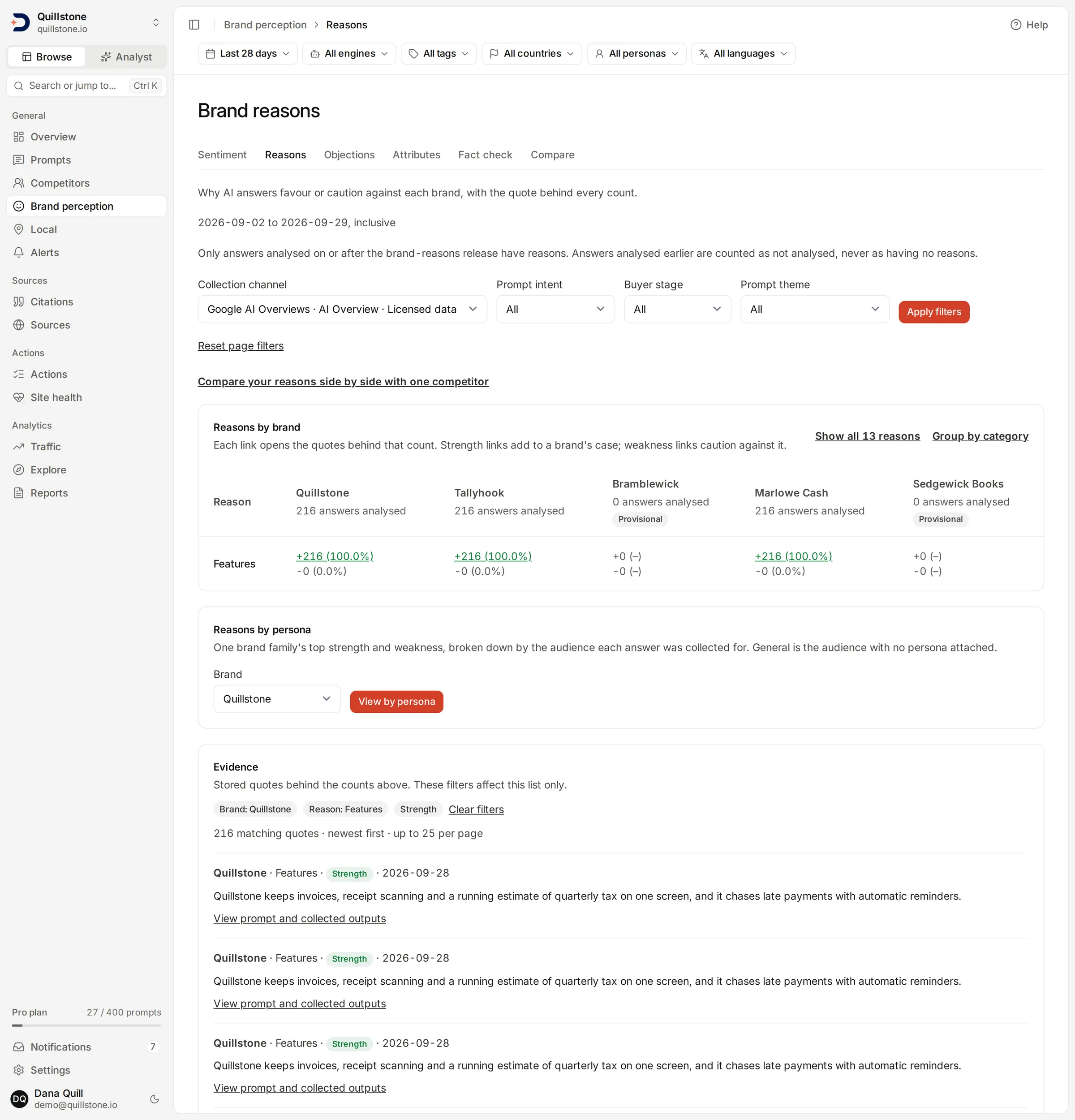This screenshot has width=1075, height=1120.
Task: Open the Brand perception smiley icon
Action: pyautogui.click(x=19, y=206)
